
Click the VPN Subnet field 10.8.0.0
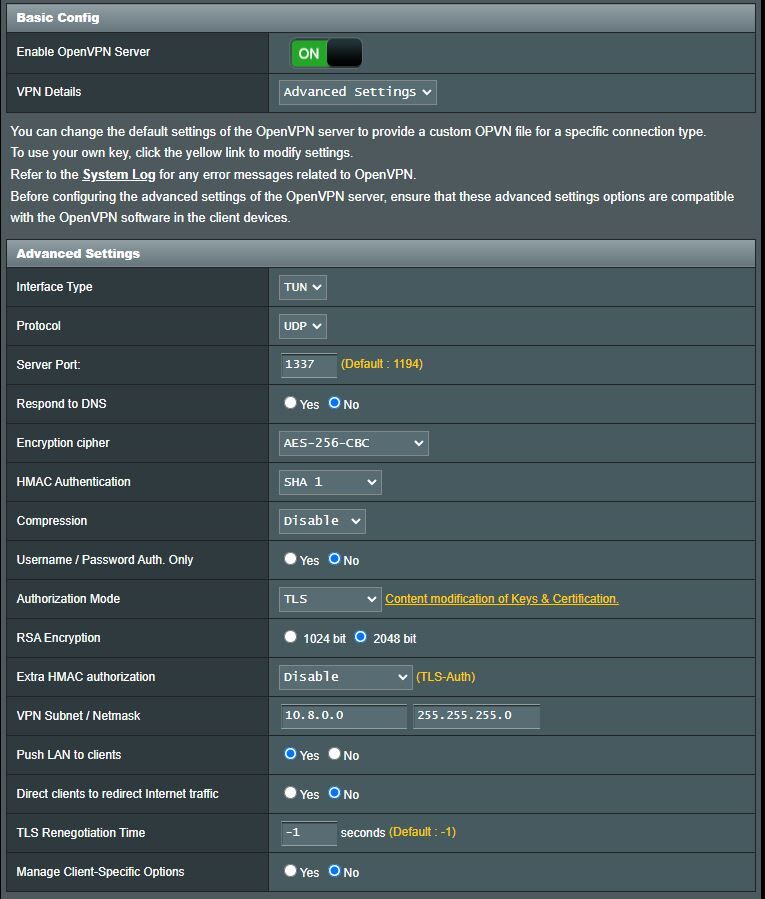tap(344, 716)
